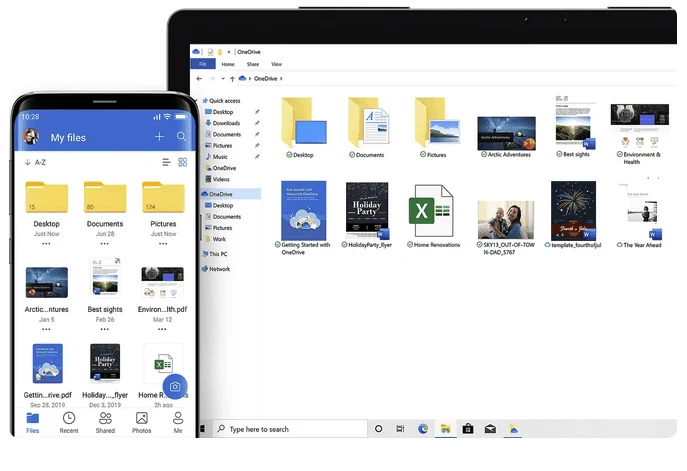The image size is (687, 471).
Task: Open more options under Arctic...ntures on phone
Action: [46, 329]
